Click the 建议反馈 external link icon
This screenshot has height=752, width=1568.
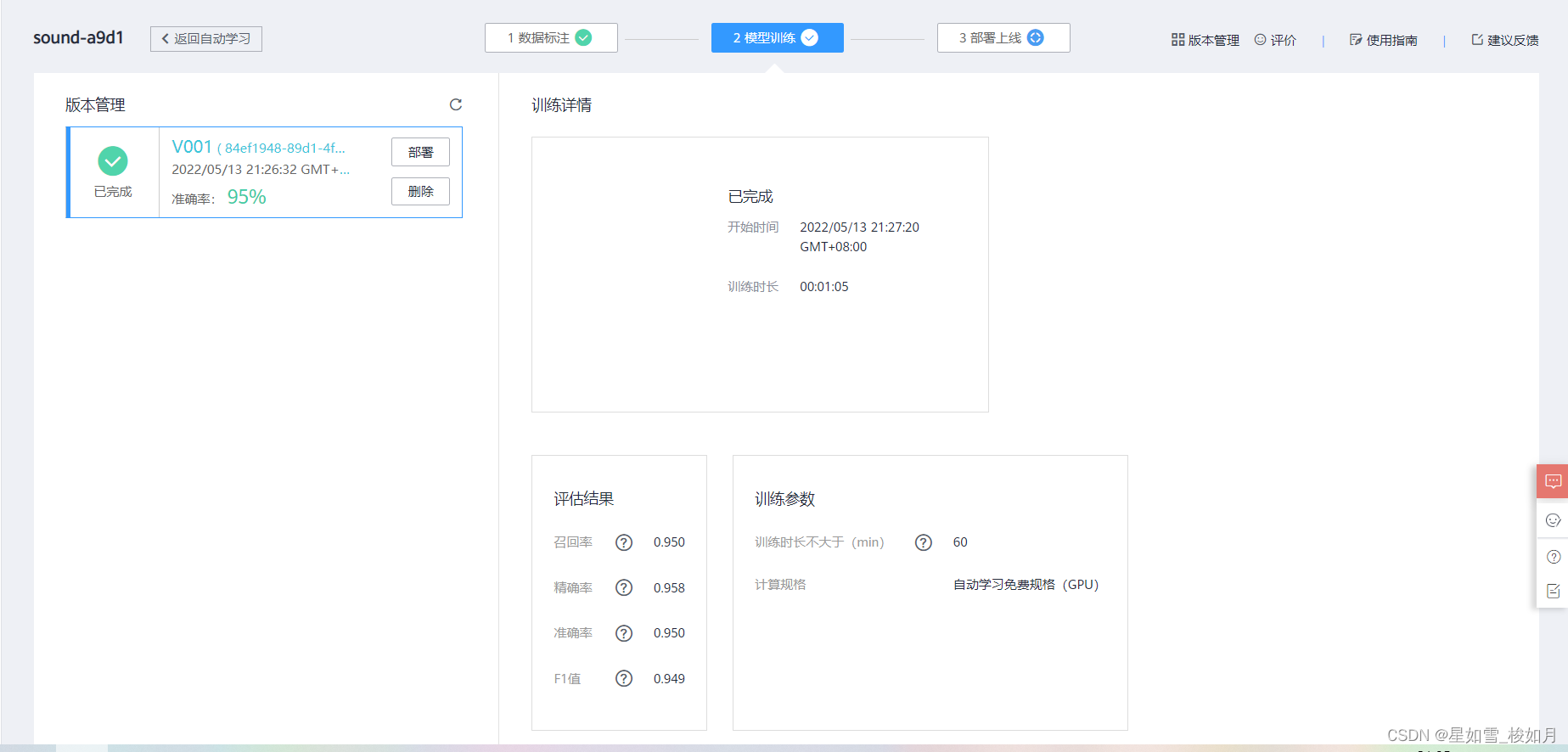pyautogui.click(x=1477, y=39)
